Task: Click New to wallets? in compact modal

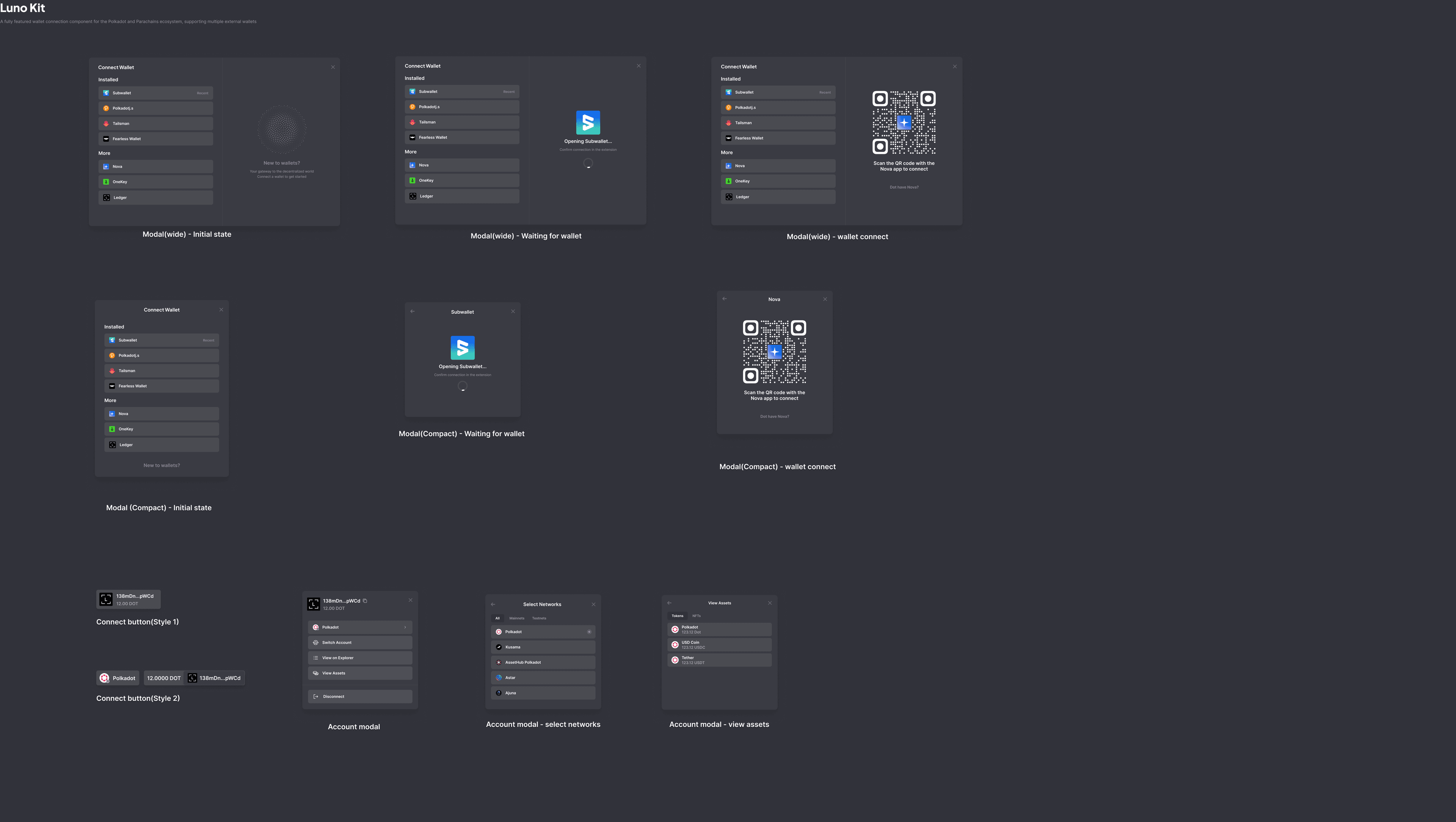Action: (162, 465)
